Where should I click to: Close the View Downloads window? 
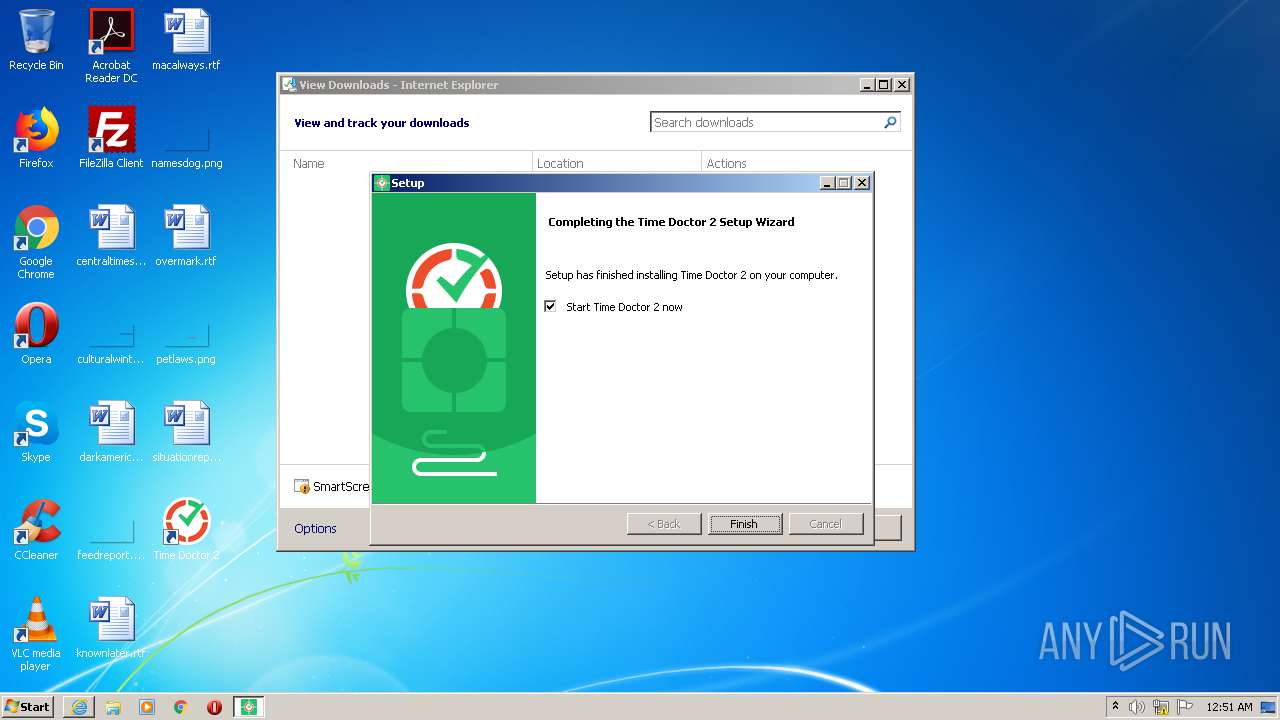pyautogui.click(x=901, y=85)
